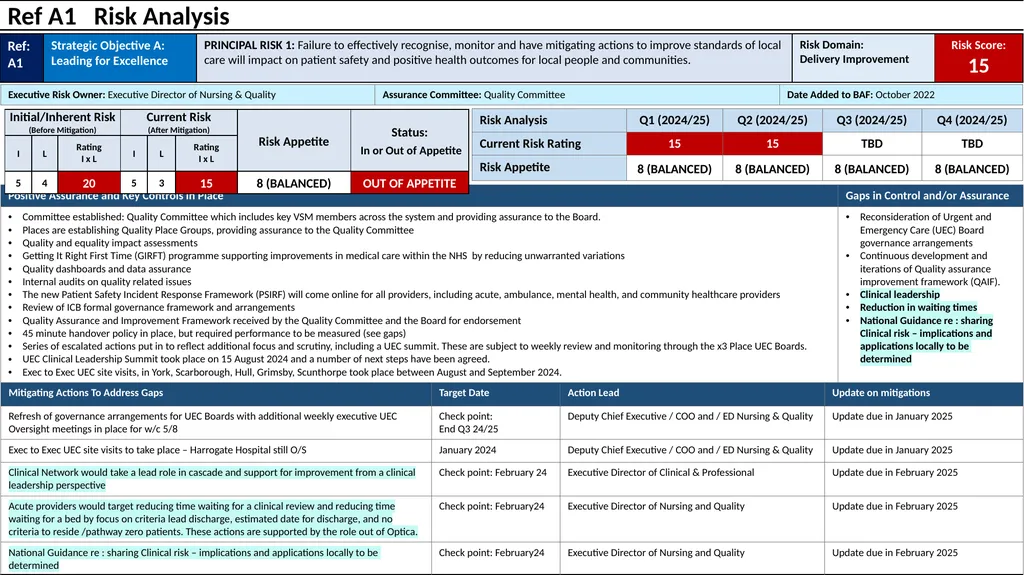Click 'Update due in February 2025' in the Clinical Network row
This screenshot has height=575, width=1024.
(x=895, y=472)
